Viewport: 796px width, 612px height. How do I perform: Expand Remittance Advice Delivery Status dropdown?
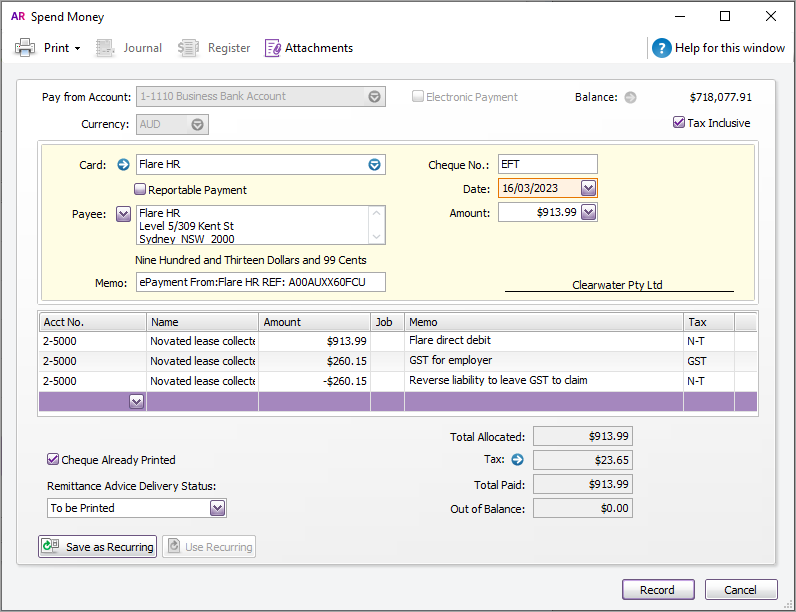[218, 508]
